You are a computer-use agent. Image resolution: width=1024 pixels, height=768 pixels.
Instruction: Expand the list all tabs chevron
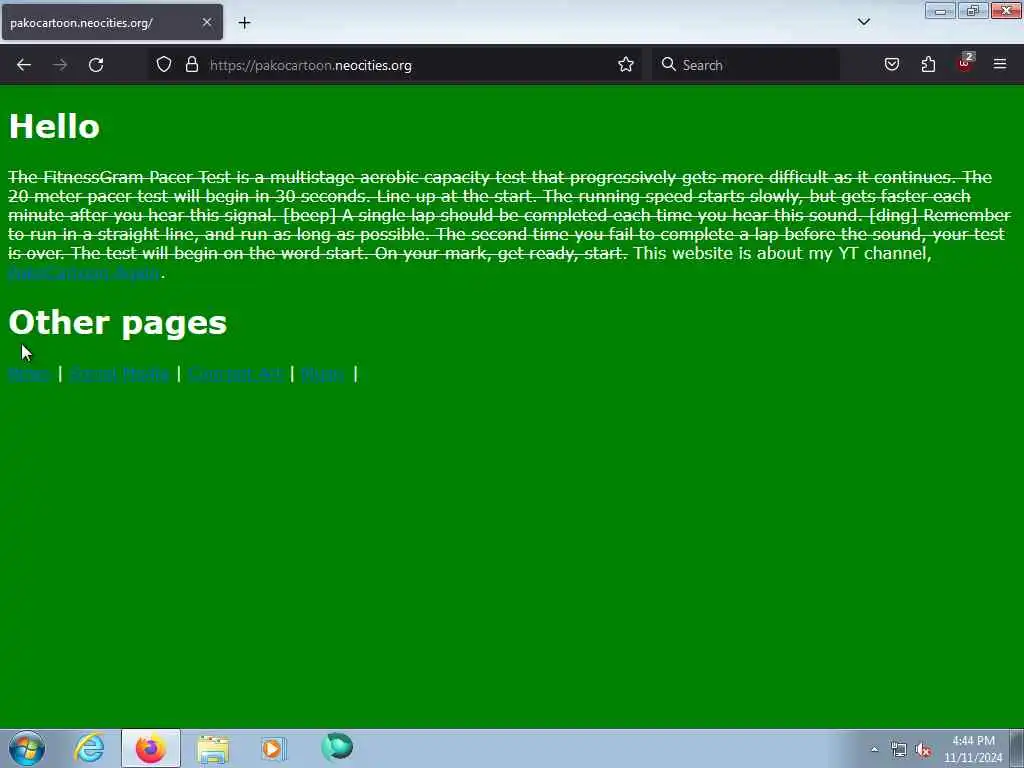click(863, 22)
